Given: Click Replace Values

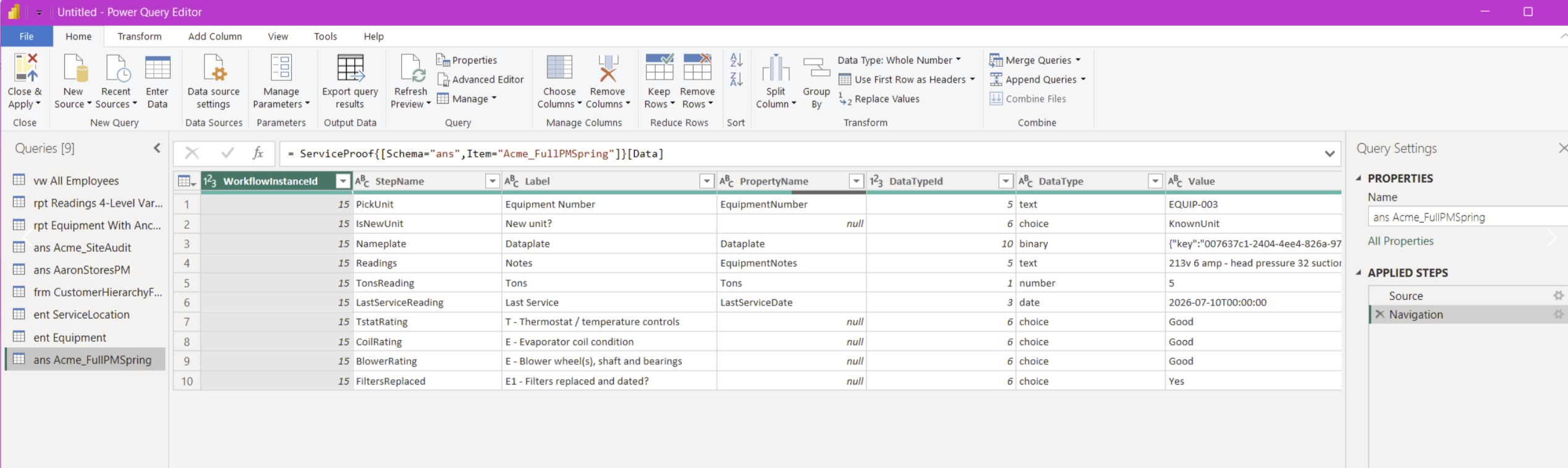Looking at the screenshot, I should pyautogui.click(x=879, y=99).
